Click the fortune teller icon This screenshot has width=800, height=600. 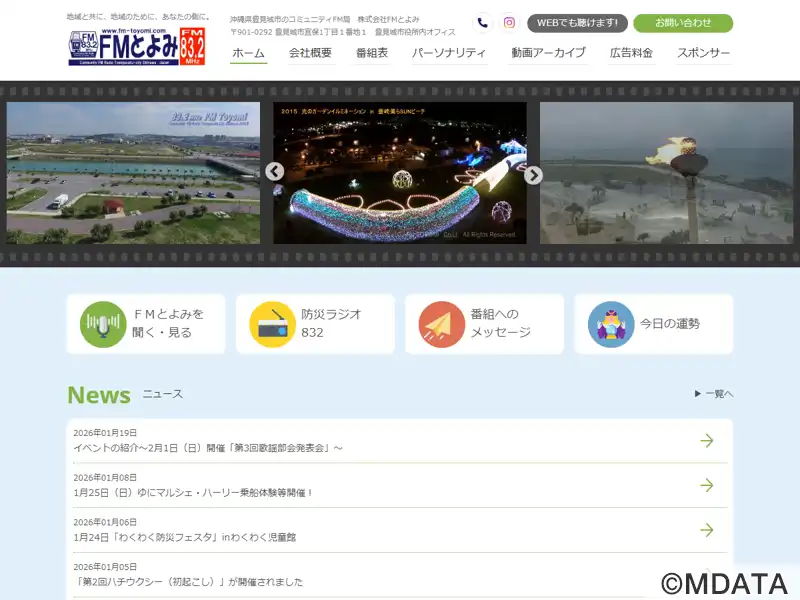tap(611, 324)
